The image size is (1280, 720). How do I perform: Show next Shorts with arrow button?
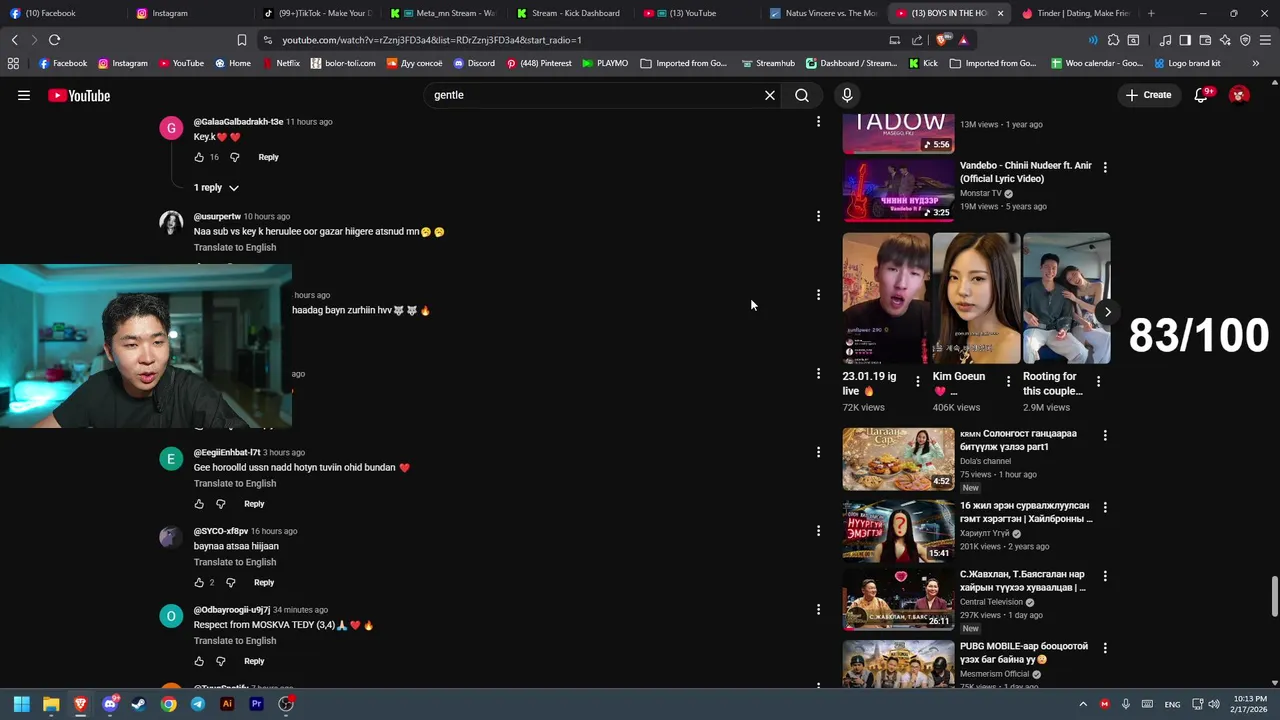coord(1107,312)
